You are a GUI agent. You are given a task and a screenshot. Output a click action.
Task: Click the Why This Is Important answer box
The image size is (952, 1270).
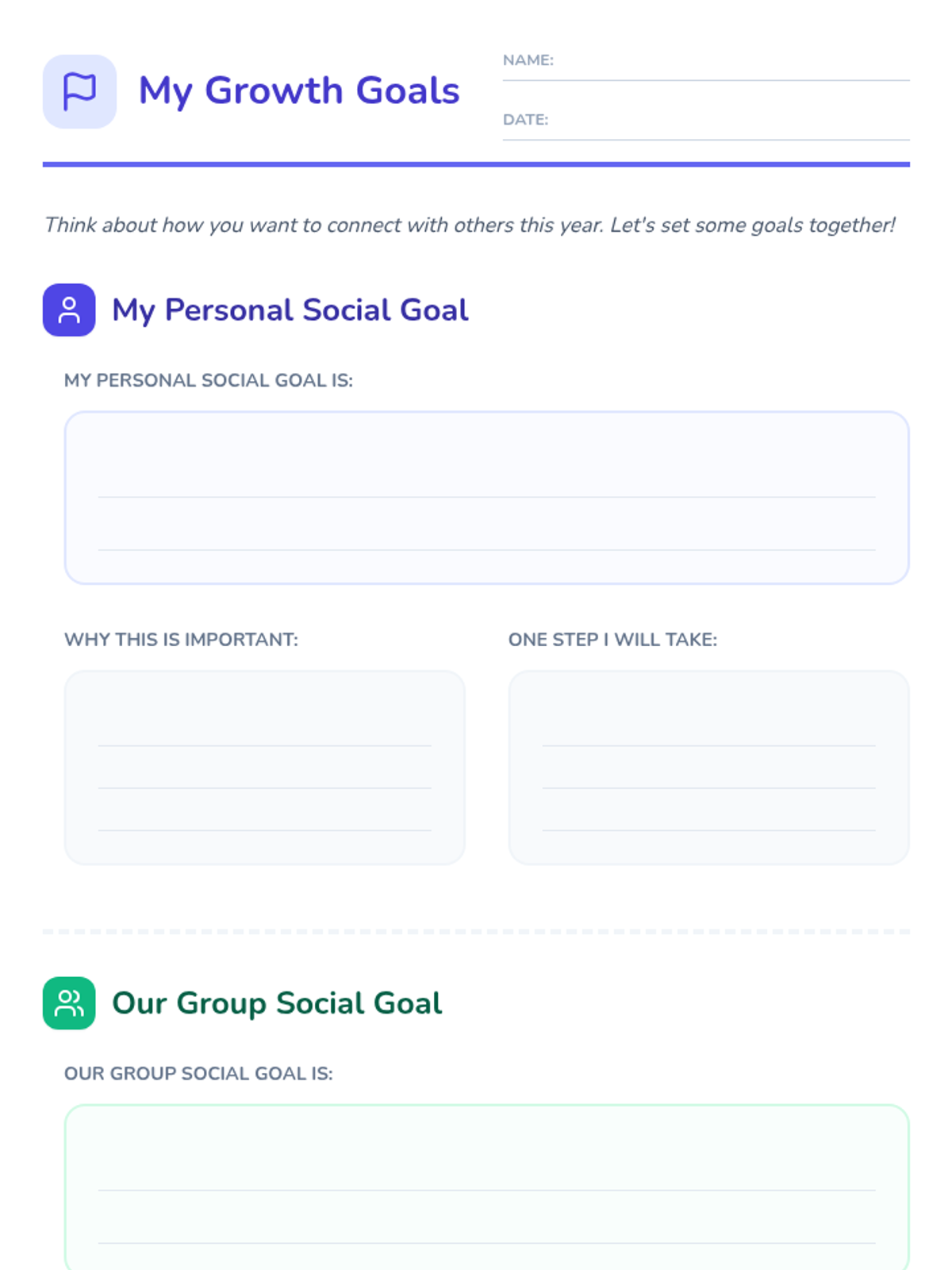(264, 768)
